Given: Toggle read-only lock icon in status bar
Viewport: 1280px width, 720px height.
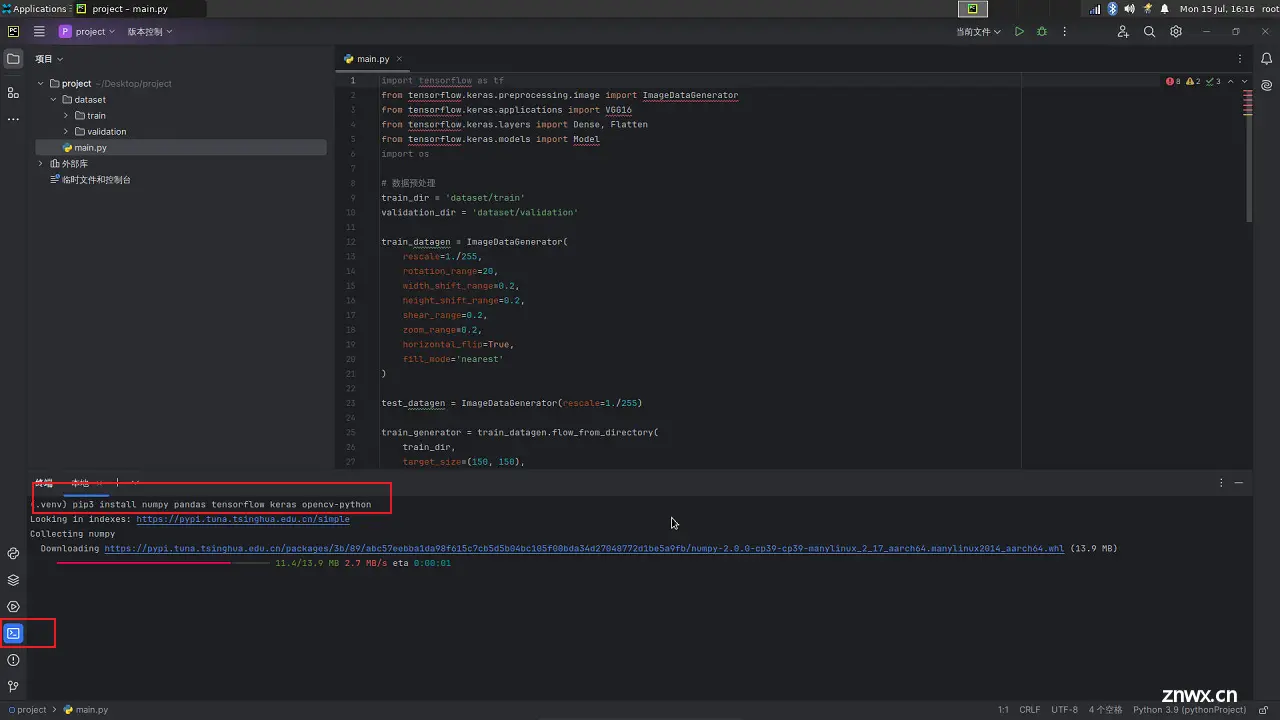Looking at the screenshot, I should click(x=1266, y=710).
